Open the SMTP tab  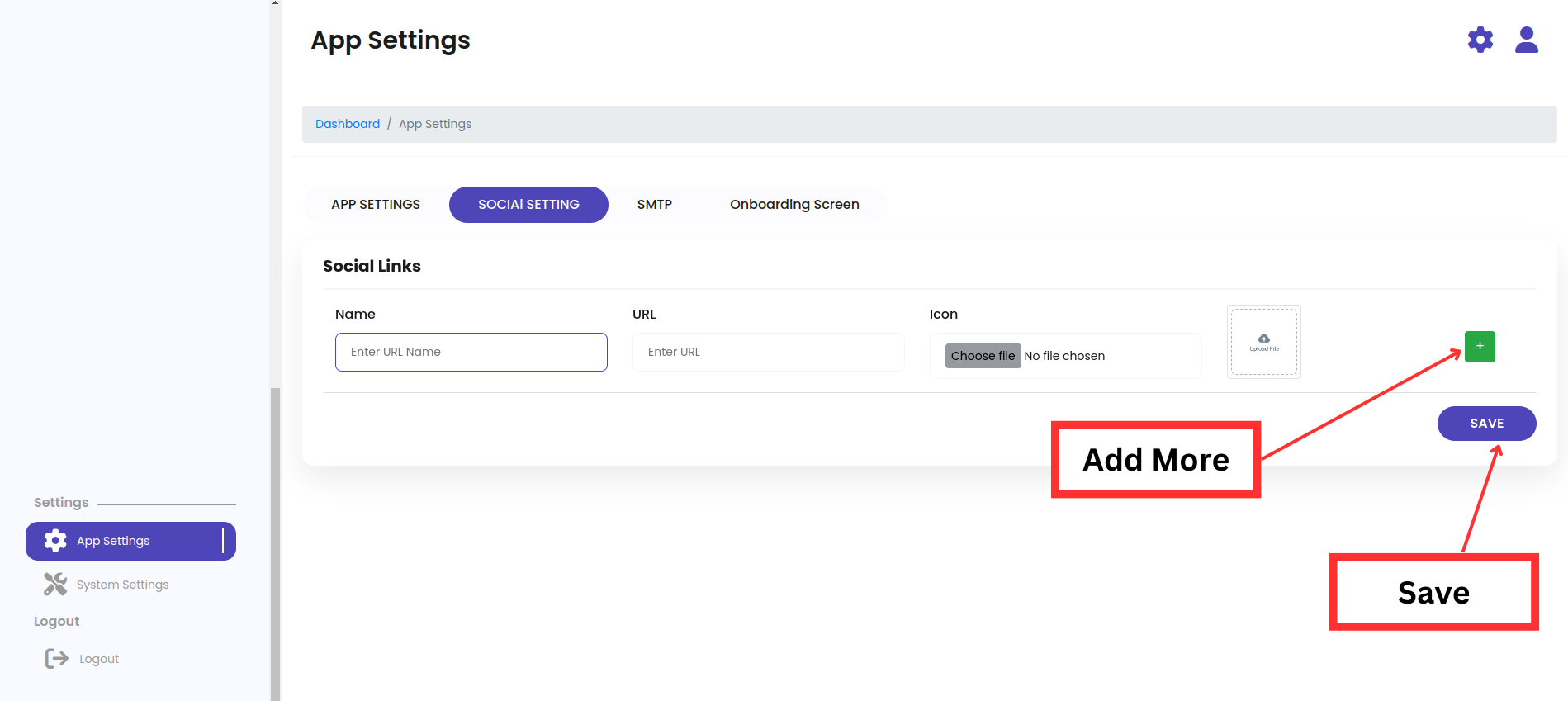pos(654,205)
